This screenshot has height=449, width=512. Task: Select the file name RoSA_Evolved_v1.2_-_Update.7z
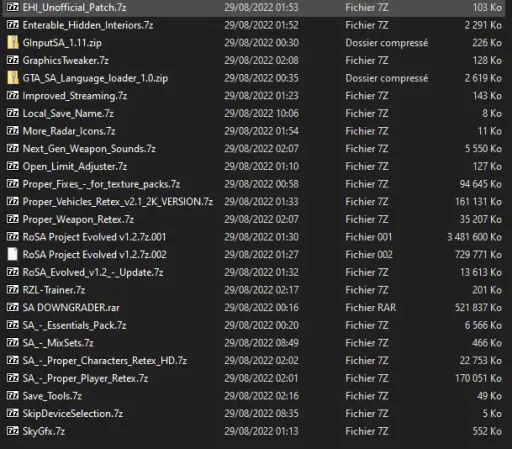[x=93, y=272]
